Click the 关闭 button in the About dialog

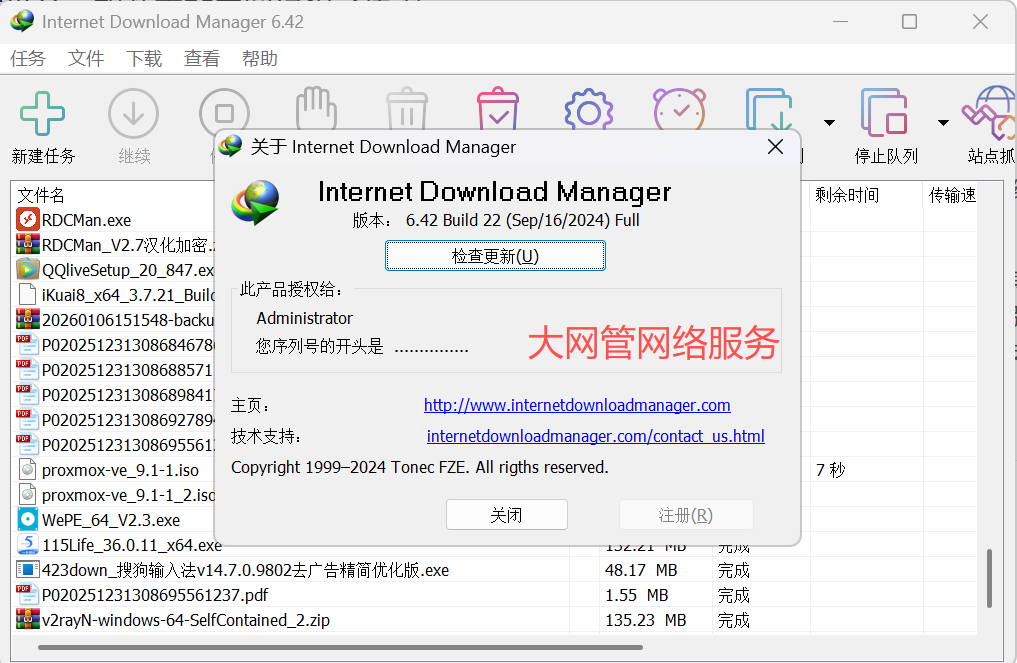[506, 514]
